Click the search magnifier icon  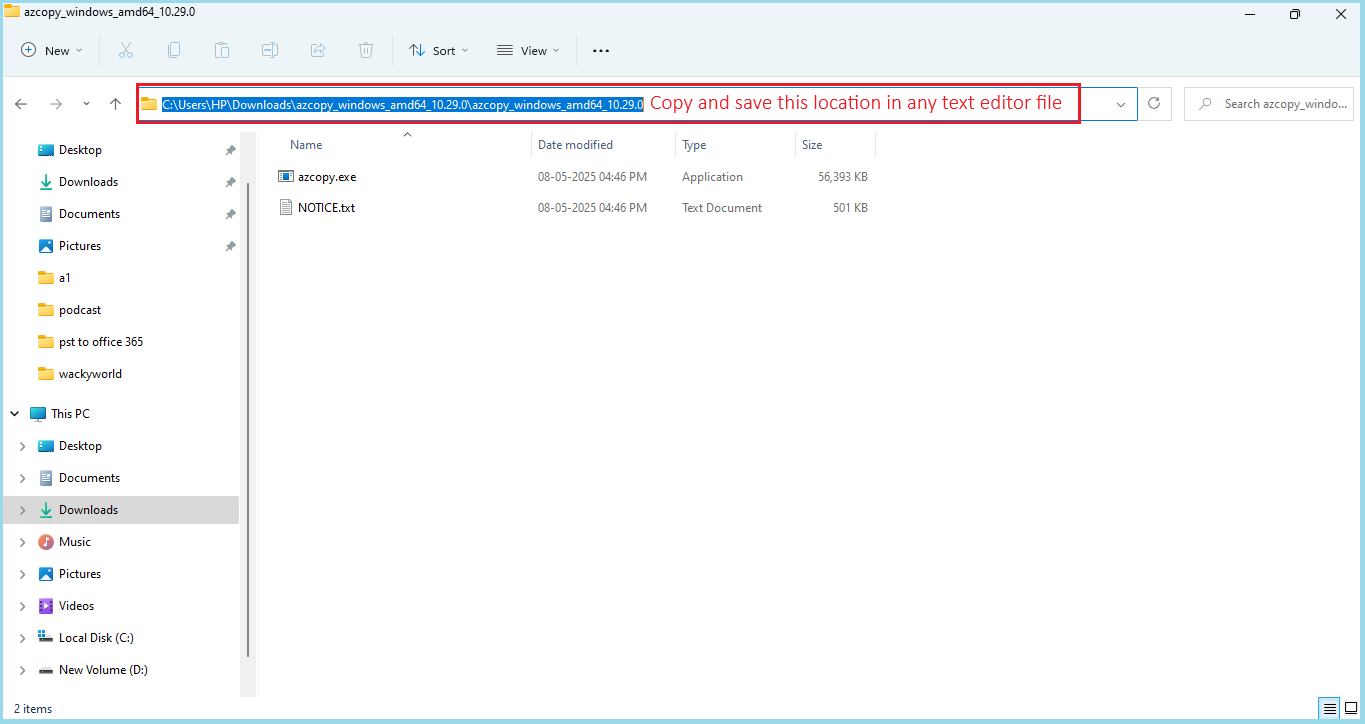(1206, 104)
